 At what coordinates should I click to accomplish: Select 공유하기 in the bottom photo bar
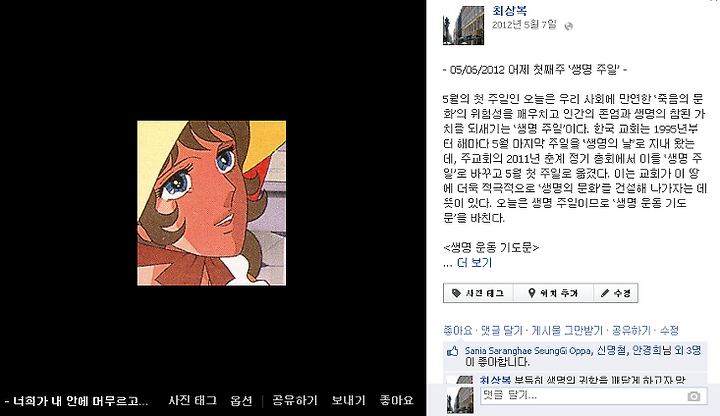point(295,400)
